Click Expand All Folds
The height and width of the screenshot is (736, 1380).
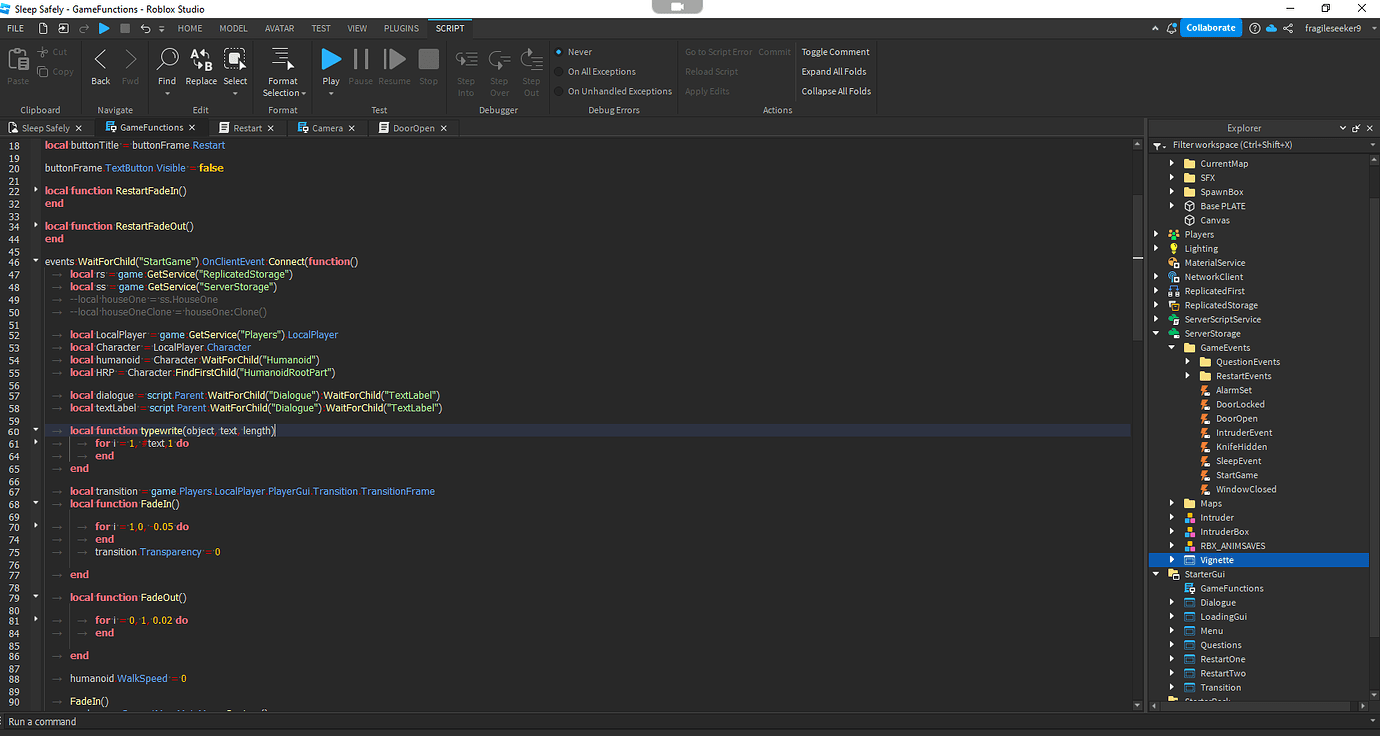pyautogui.click(x=834, y=71)
